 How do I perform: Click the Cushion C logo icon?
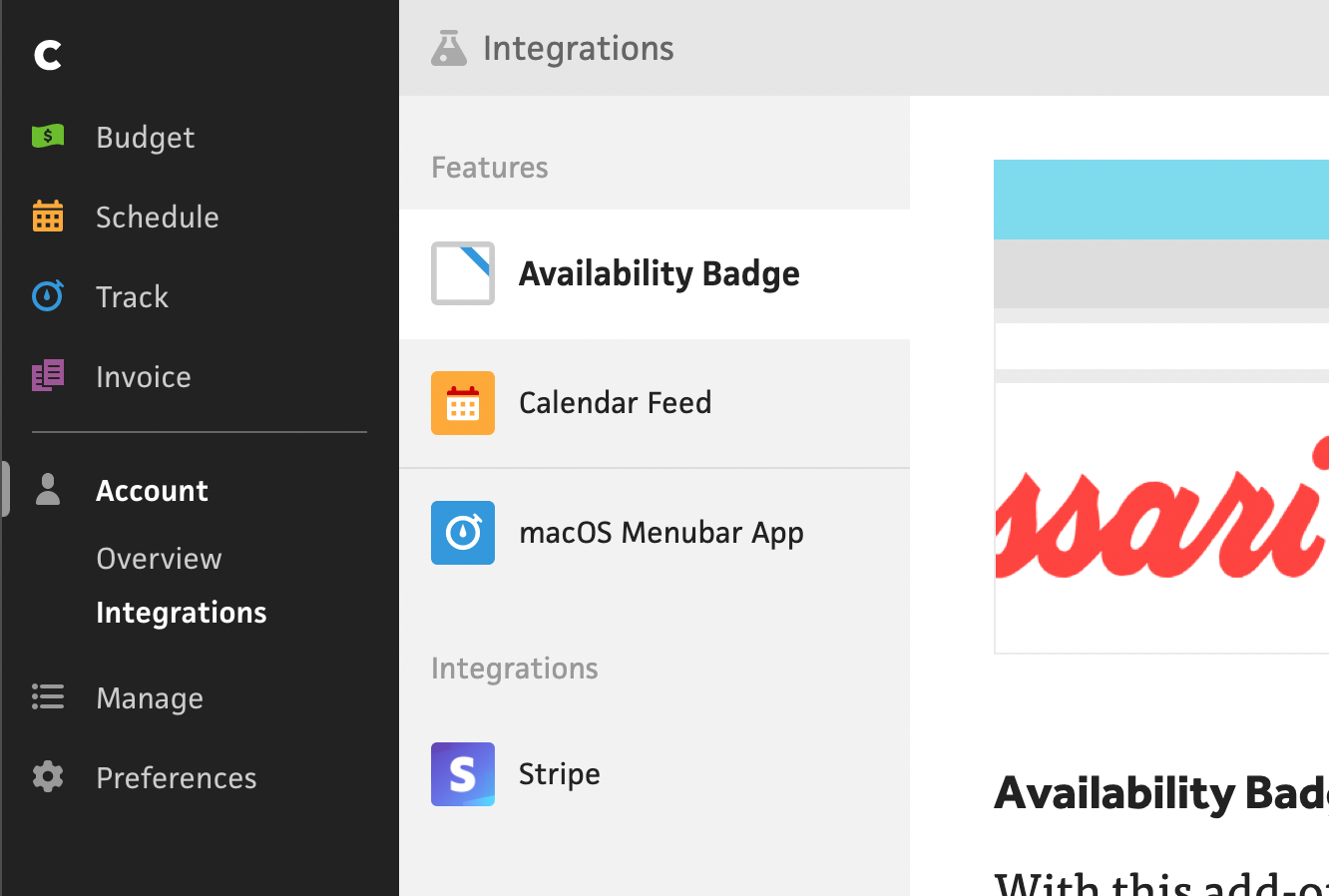click(x=48, y=55)
